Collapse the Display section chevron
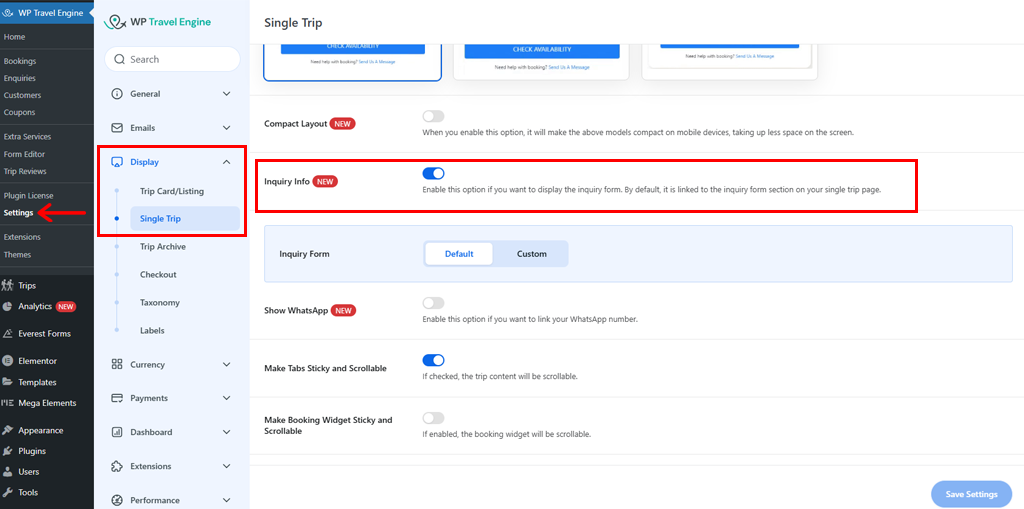The width and height of the screenshot is (1024, 509). tap(226, 162)
